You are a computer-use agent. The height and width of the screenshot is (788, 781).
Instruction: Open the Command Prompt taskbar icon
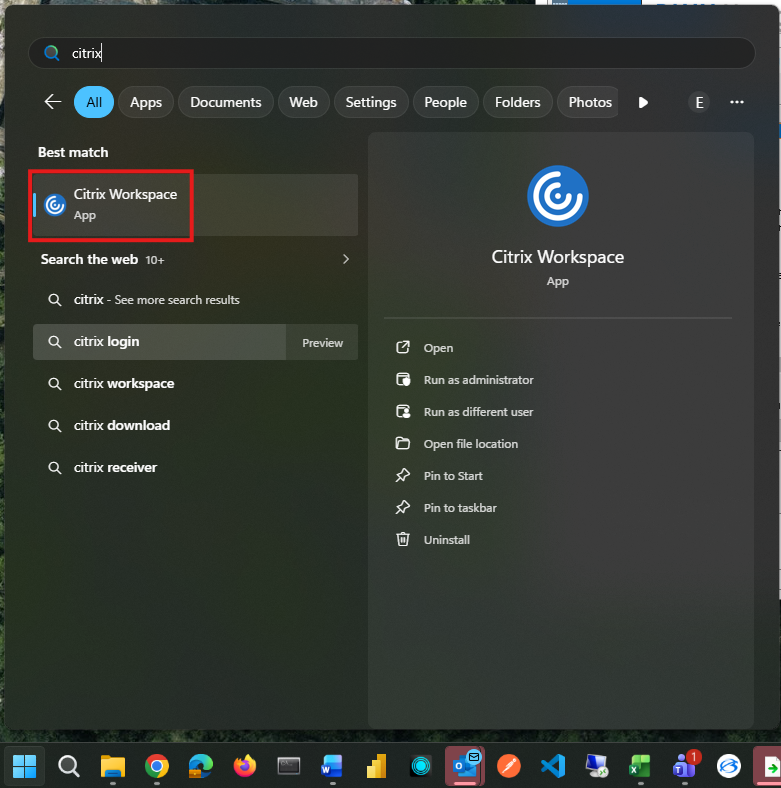pyautogui.click(x=288, y=766)
